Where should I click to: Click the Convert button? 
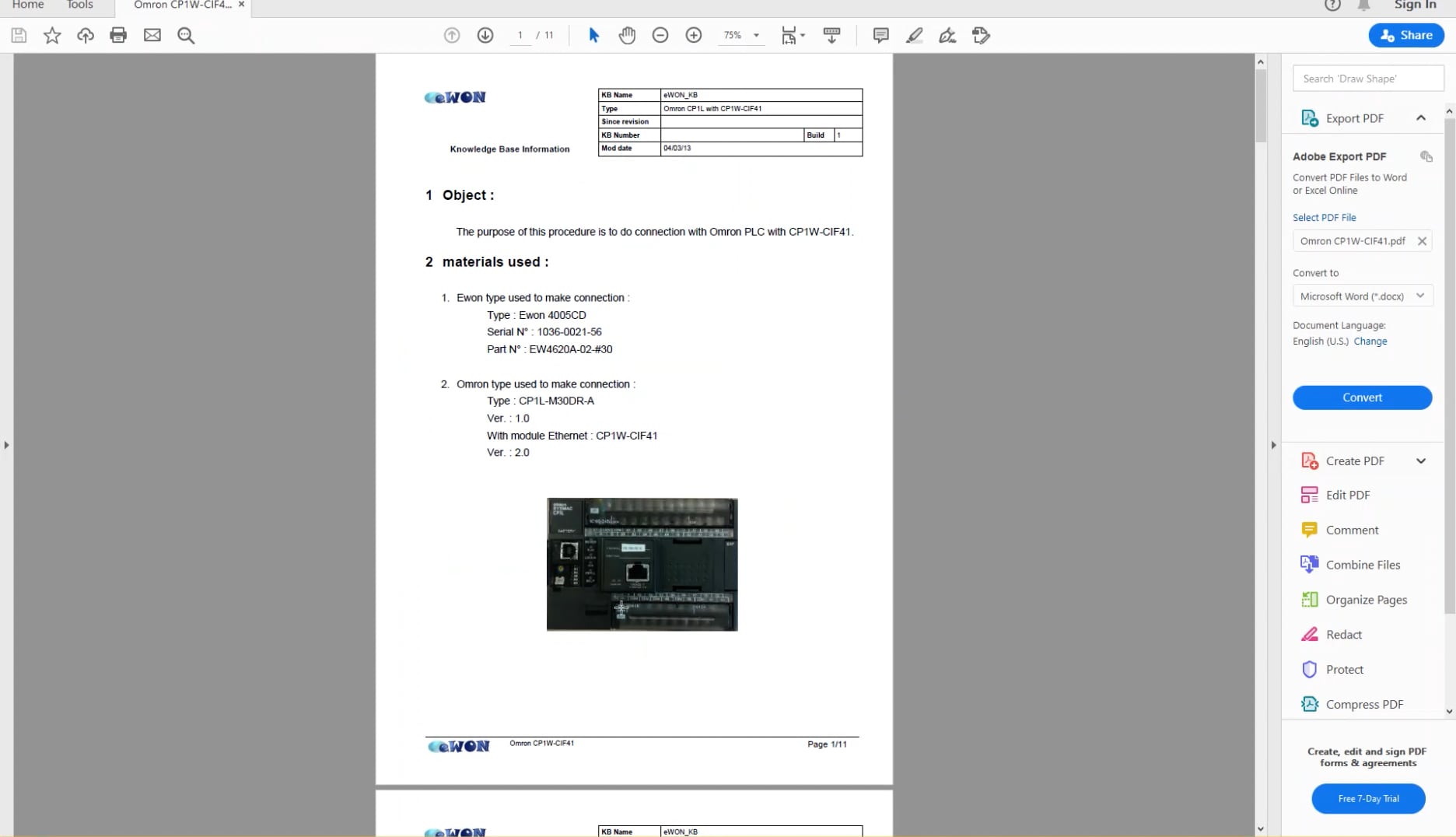click(x=1362, y=397)
